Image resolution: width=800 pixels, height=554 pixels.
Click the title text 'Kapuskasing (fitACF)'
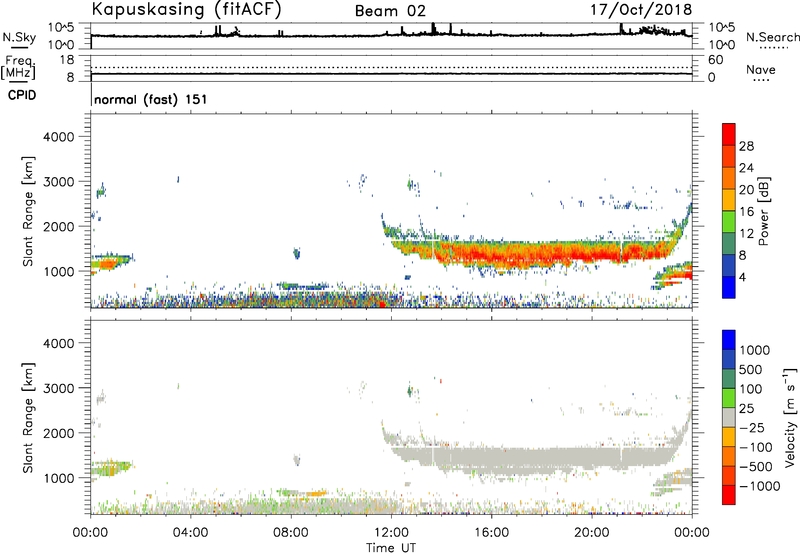click(186, 9)
